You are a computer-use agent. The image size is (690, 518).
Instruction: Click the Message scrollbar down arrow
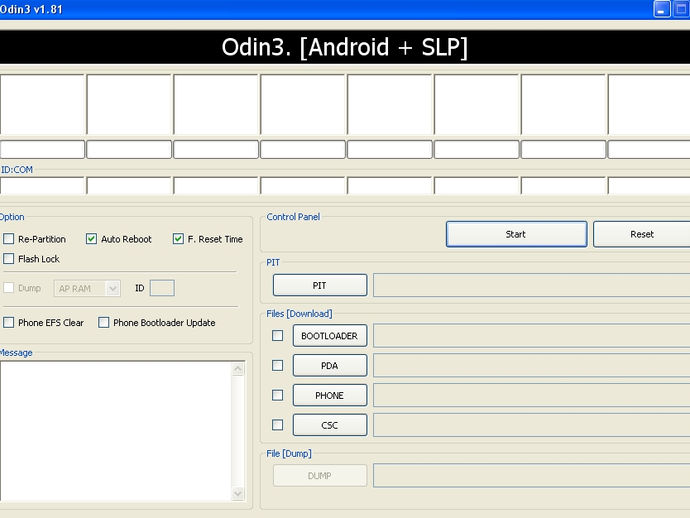click(x=238, y=494)
